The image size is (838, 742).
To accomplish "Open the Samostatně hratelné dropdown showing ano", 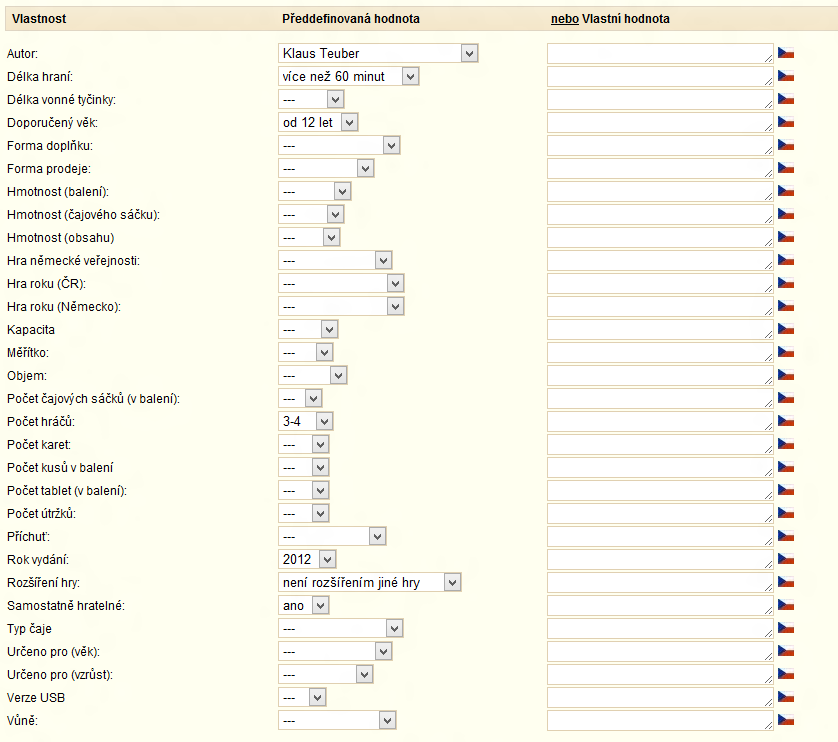I will (304, 605).
